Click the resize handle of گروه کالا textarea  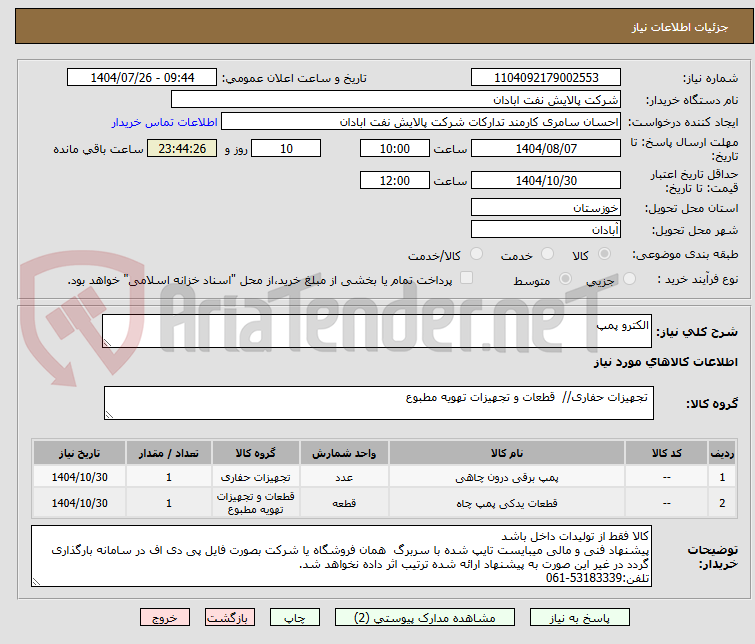click(x=109, y=415)
